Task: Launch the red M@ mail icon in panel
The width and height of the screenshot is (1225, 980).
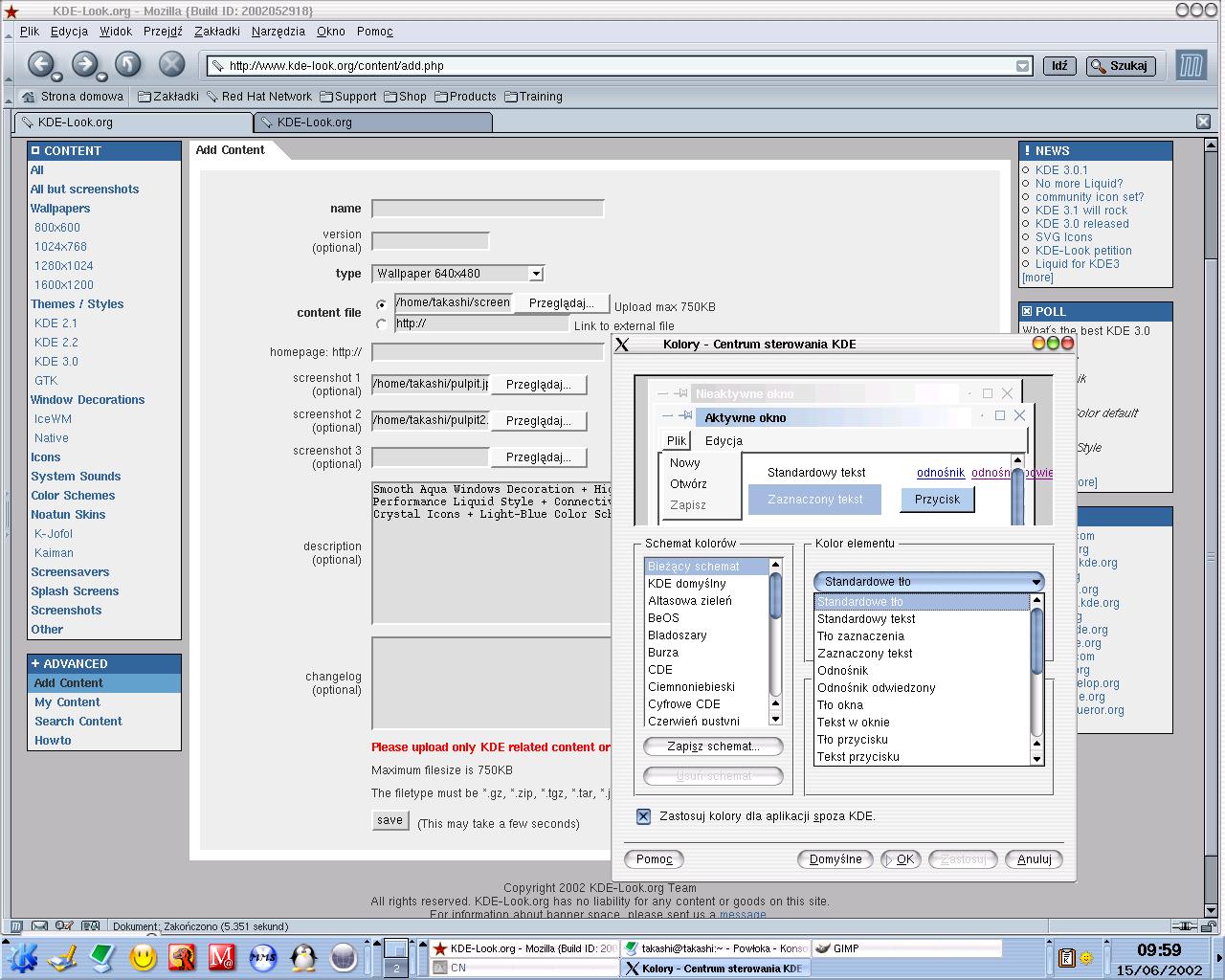Action: 222,956
